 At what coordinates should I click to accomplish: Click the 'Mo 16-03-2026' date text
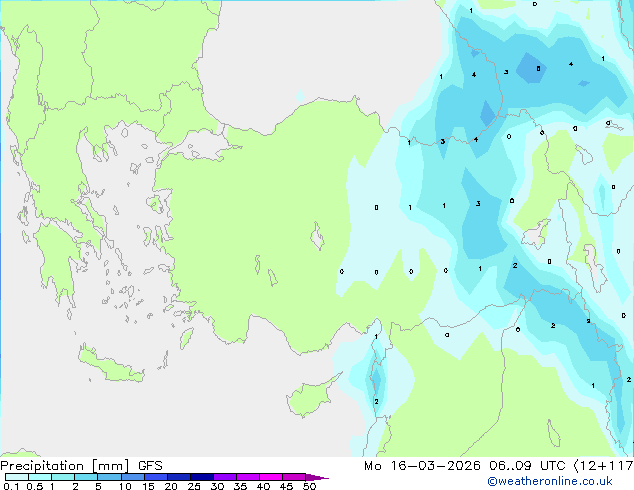422,466
